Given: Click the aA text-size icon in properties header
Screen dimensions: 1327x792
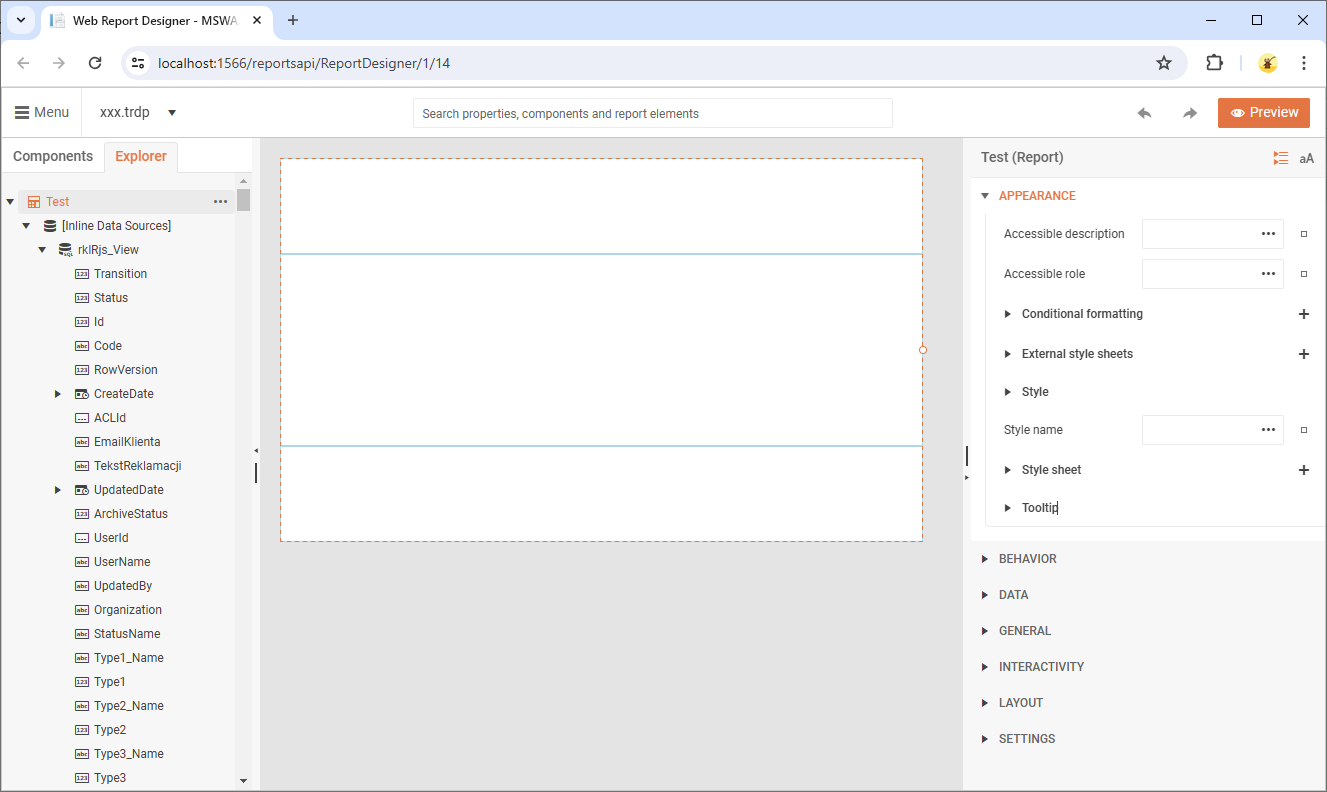Looking at the screenshot, I should (1306, 157).
